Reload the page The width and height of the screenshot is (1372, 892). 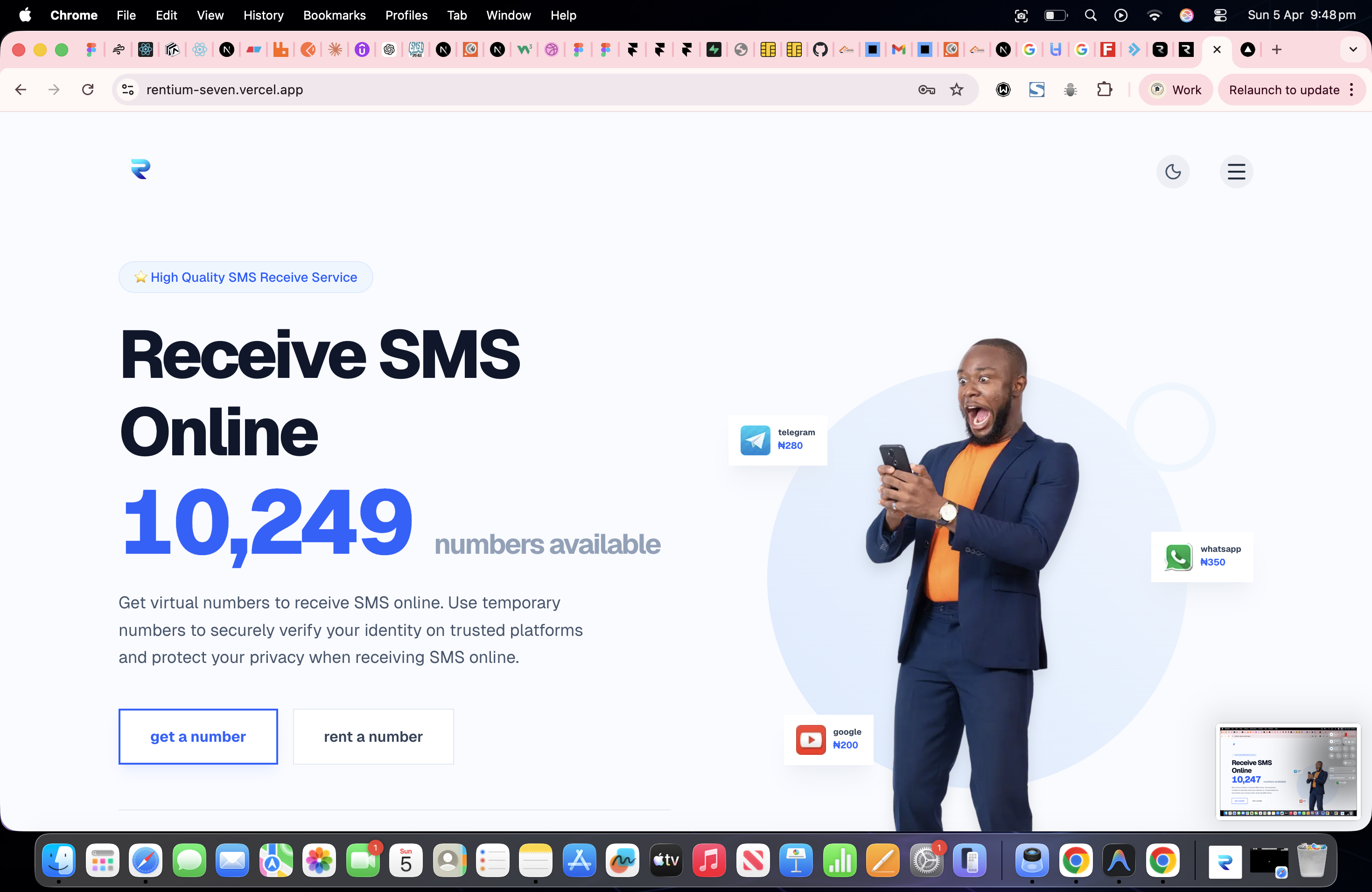88,89
